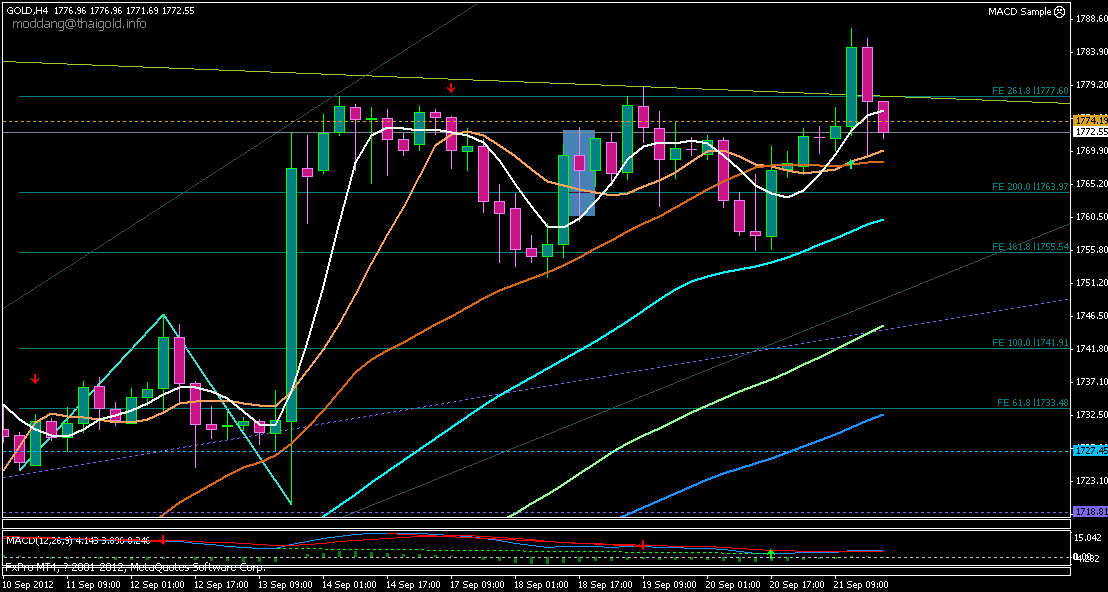
Task: Select the current price label 1772.55
Action: click(1088, 131)
